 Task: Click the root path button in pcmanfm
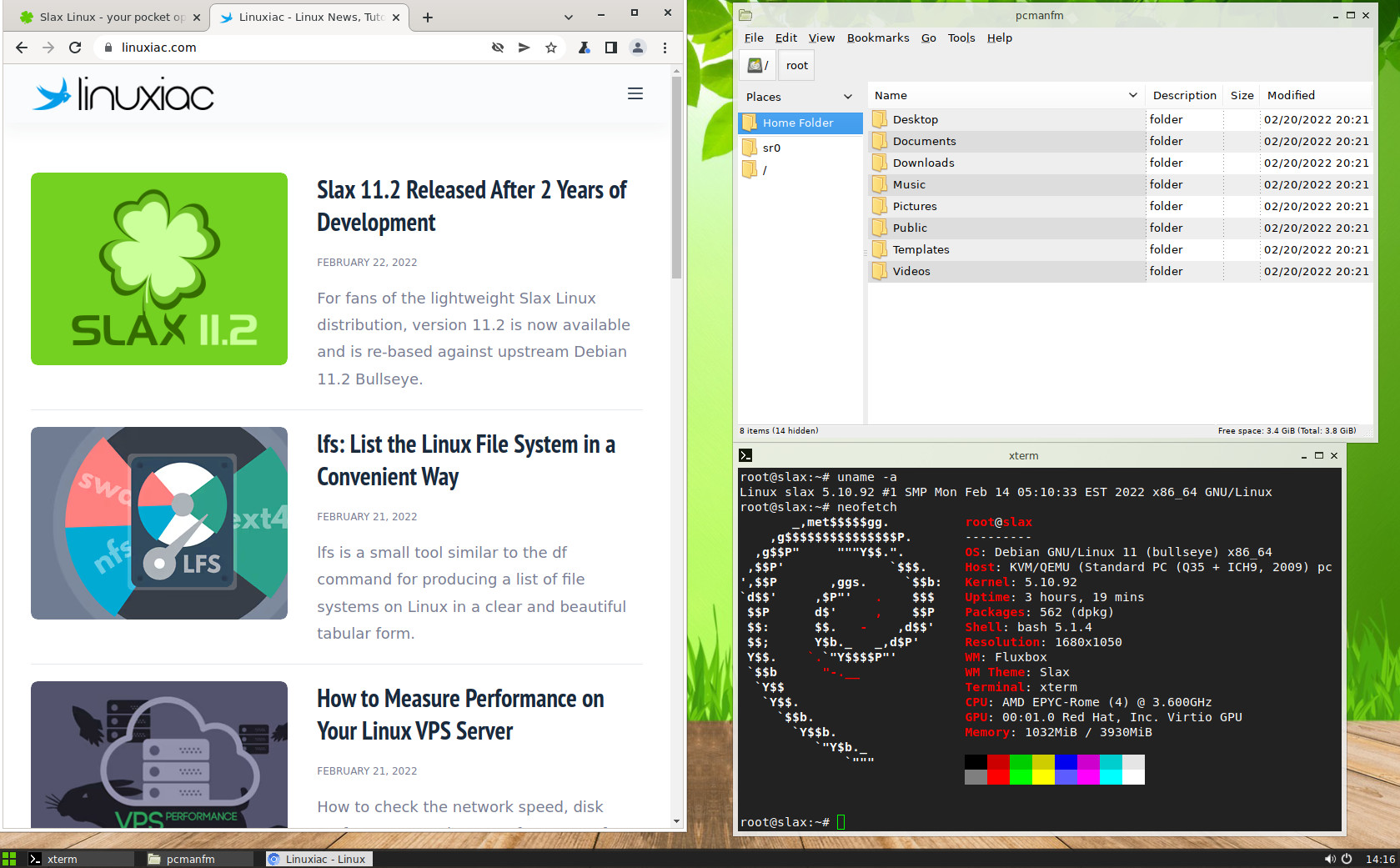tap(797, 65)
